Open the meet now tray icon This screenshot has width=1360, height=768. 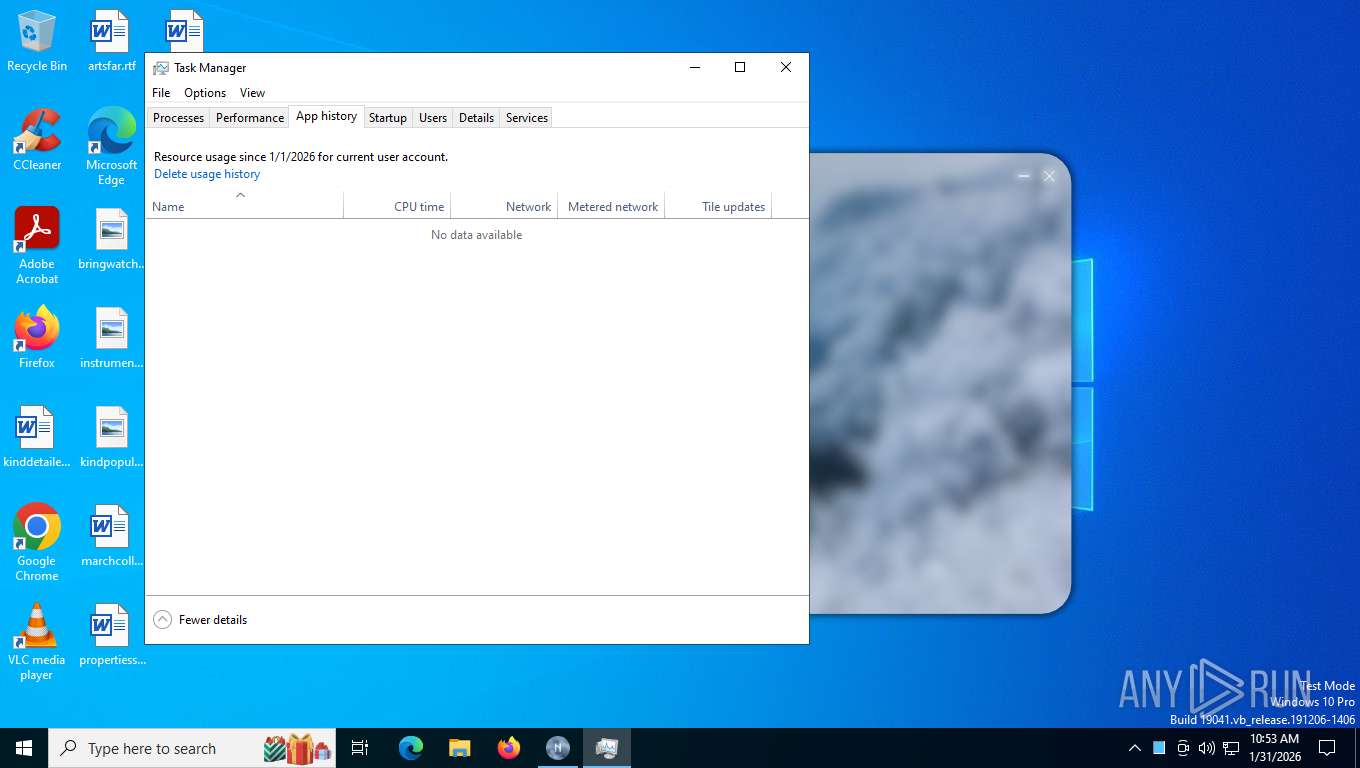(1183, 748)
